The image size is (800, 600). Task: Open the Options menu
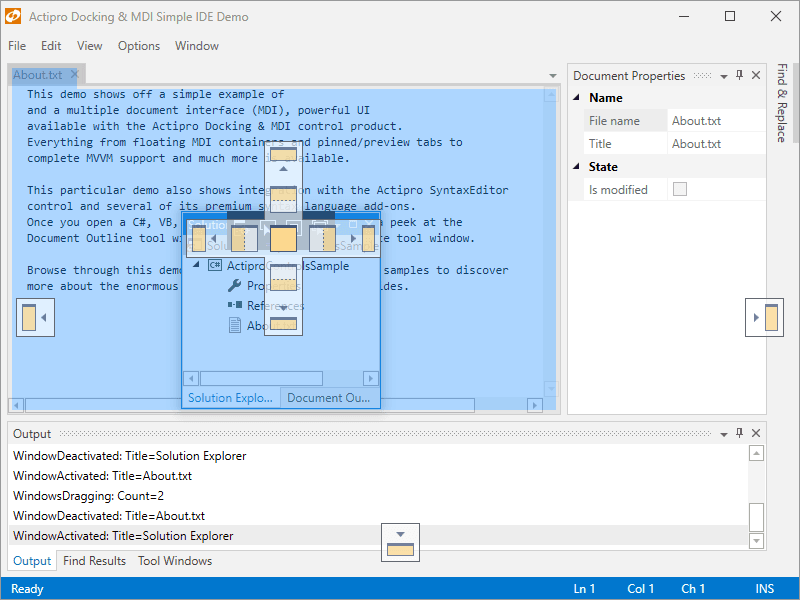click(x=139, y=45)
